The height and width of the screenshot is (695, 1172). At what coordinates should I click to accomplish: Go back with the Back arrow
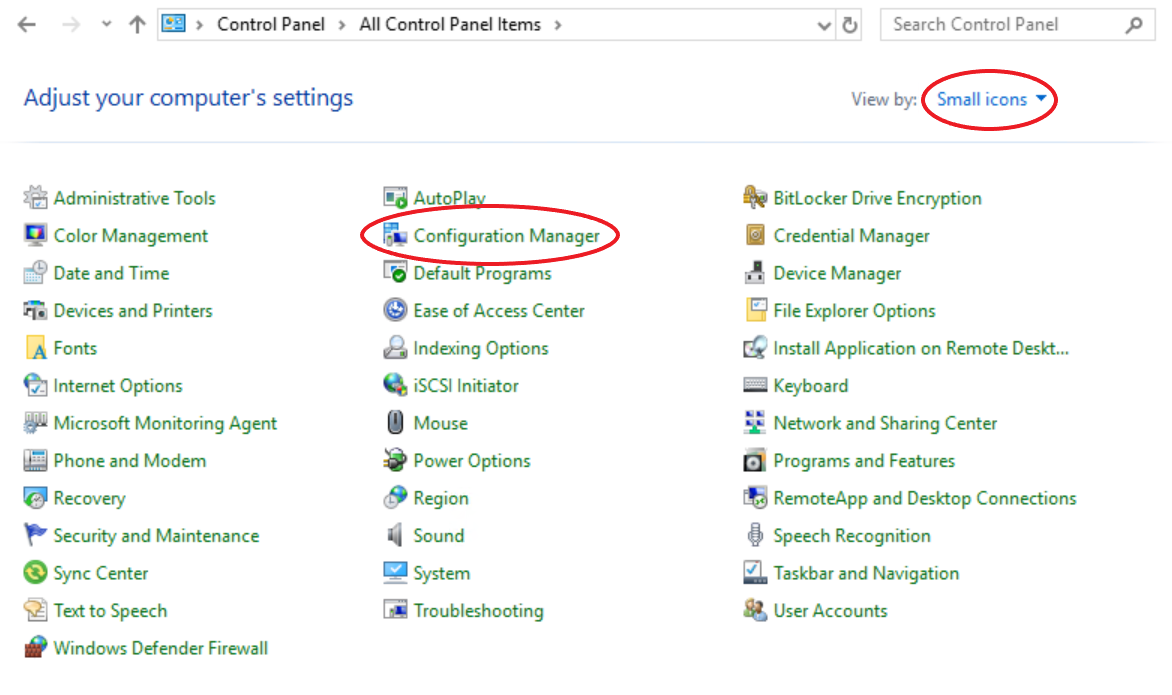(x=27, y=25)
